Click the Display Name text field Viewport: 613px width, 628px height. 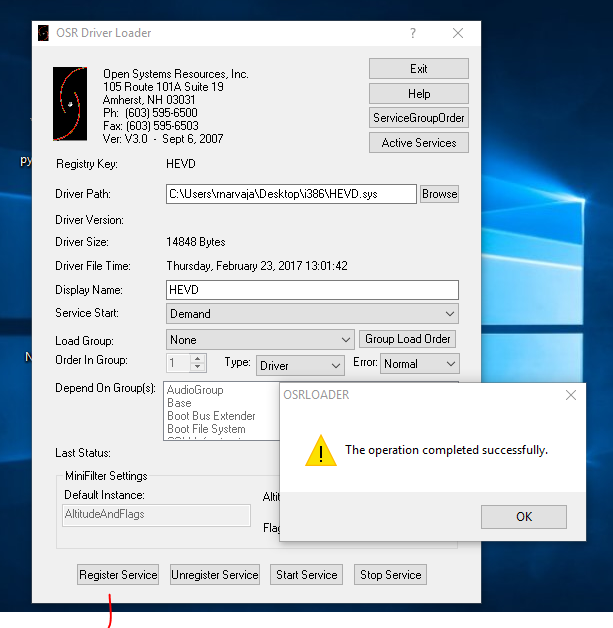point(312,290)
